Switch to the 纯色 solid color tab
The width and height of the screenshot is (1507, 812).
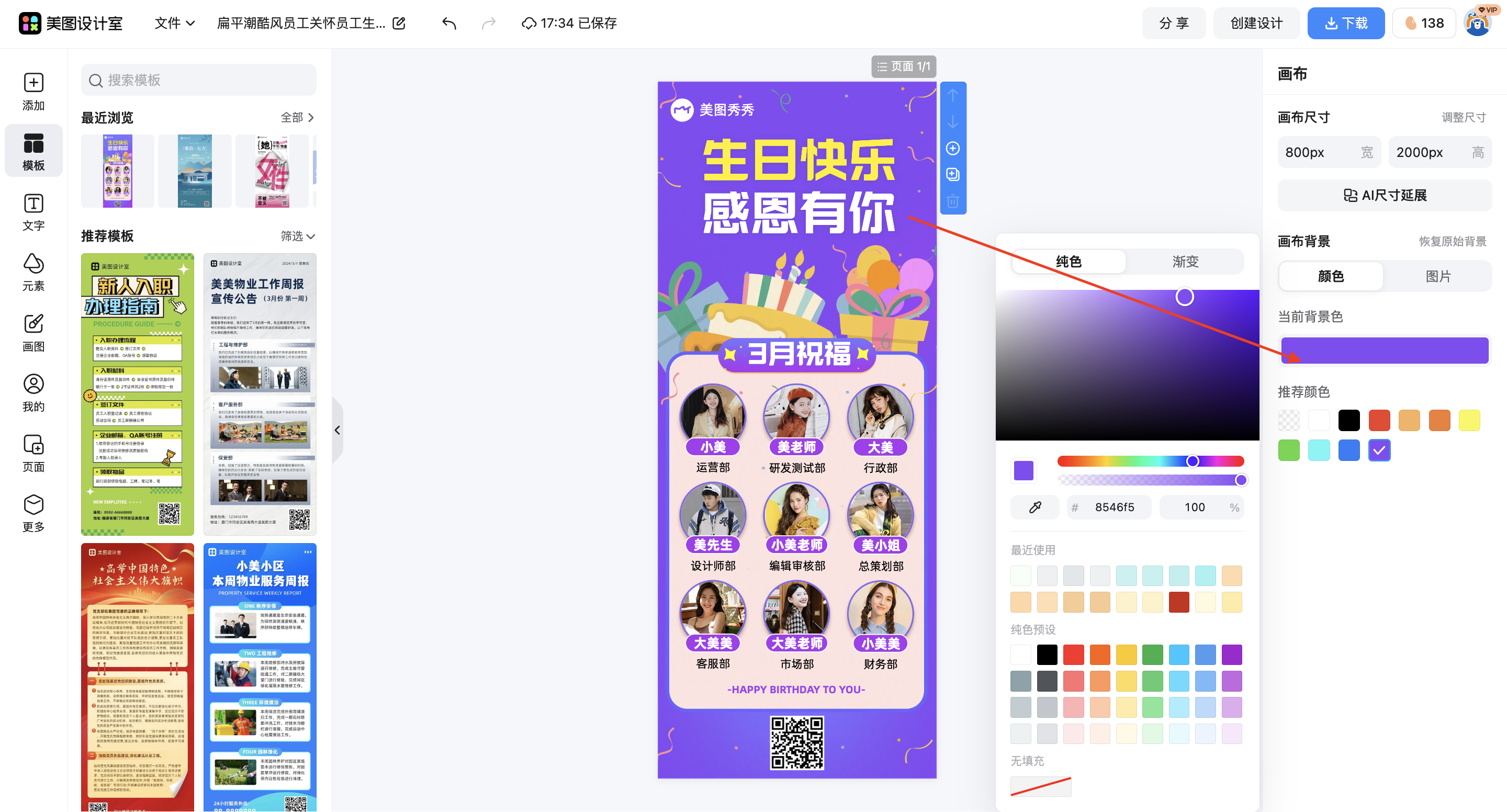(1069, 262)
